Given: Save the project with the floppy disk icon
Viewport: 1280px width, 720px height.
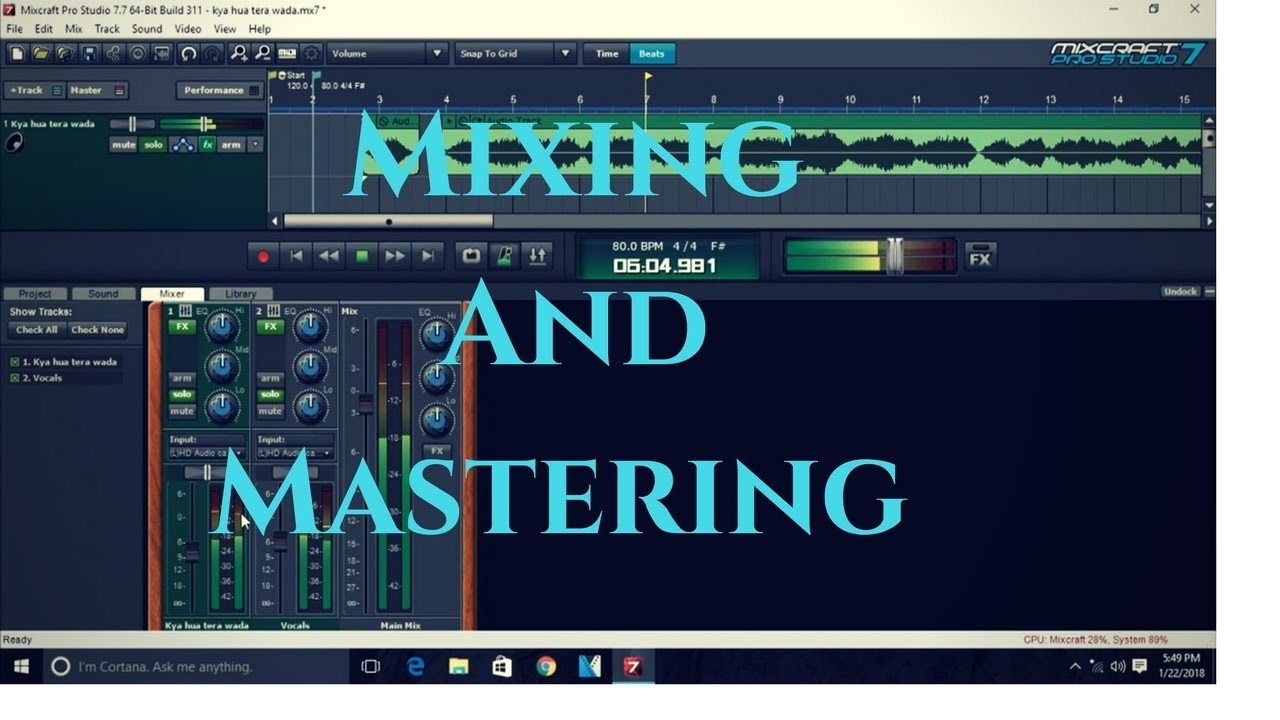Looking at the screenshot, I should tap(90, 54).
